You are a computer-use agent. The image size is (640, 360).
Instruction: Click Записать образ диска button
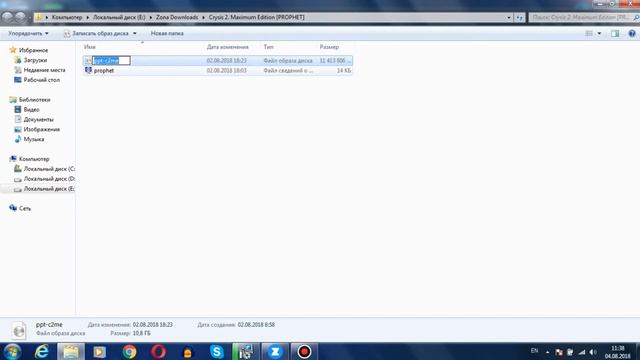point(96,33)
